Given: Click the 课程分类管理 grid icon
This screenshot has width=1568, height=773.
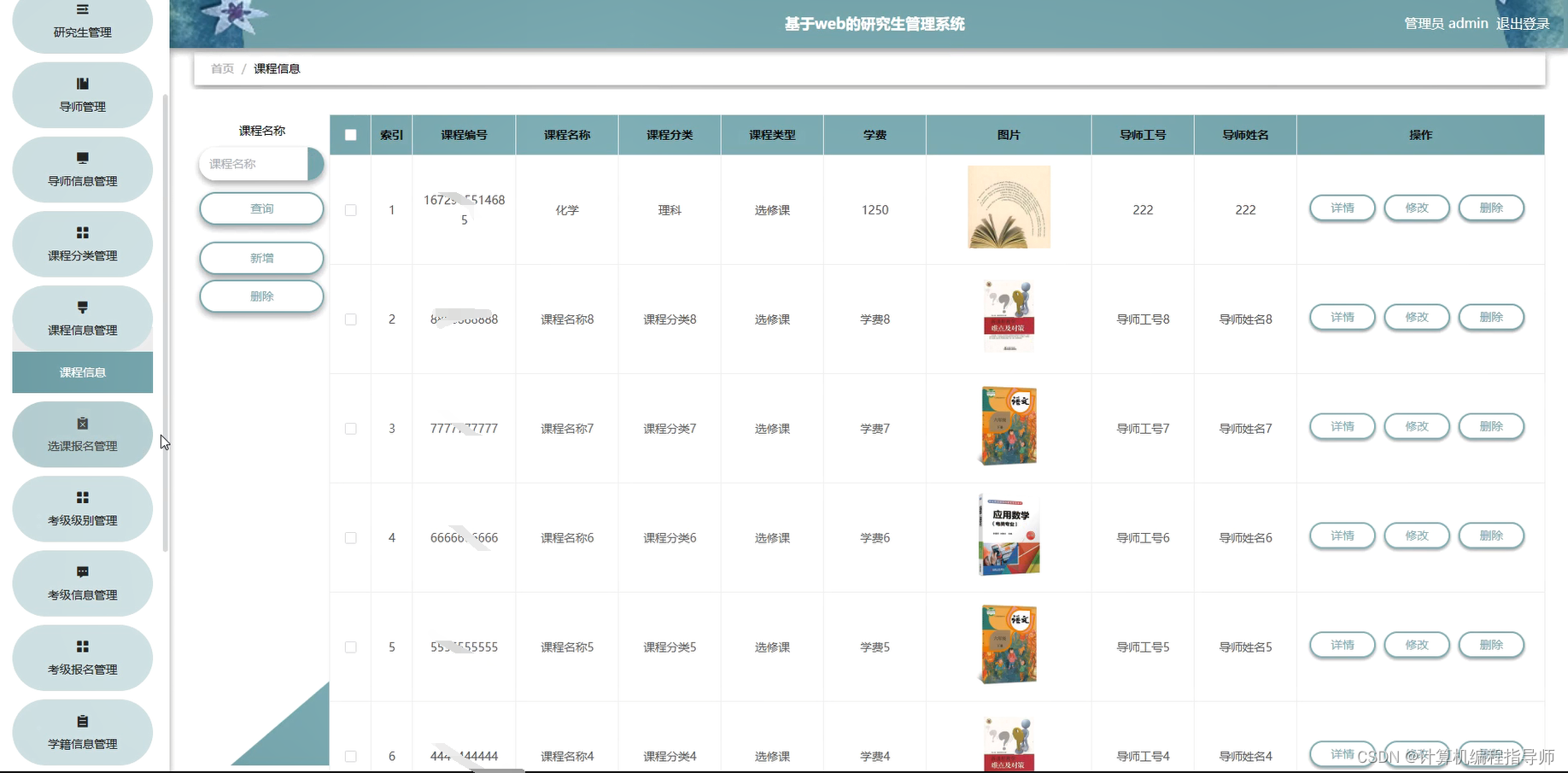Looking at the screenshot, I should coord(82,232).
